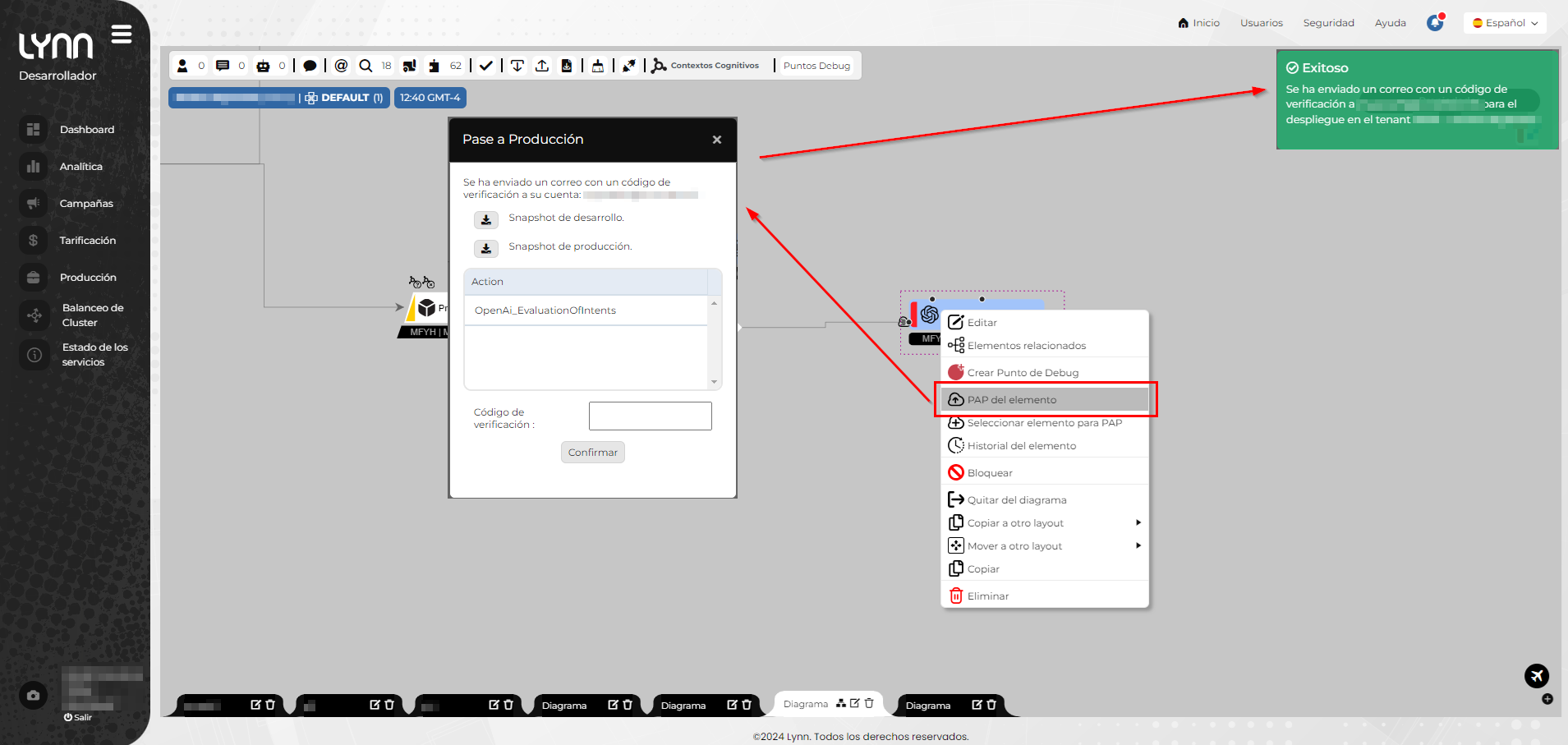The height and width of the screenshot is (745, 1568).
Task: Click the search magnifier icon in toolbar
Action: click(366, 66)
